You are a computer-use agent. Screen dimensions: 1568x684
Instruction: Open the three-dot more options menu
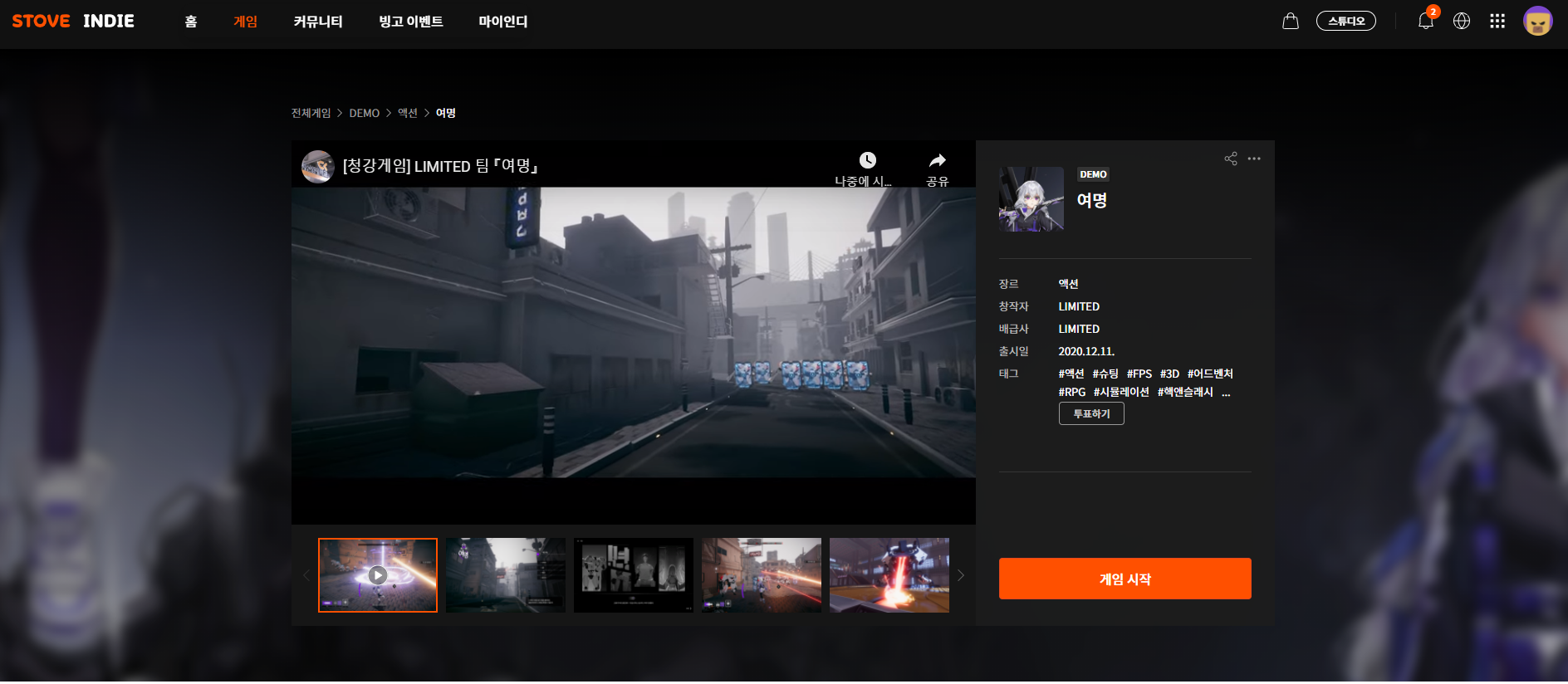[x=1254, y=159]
